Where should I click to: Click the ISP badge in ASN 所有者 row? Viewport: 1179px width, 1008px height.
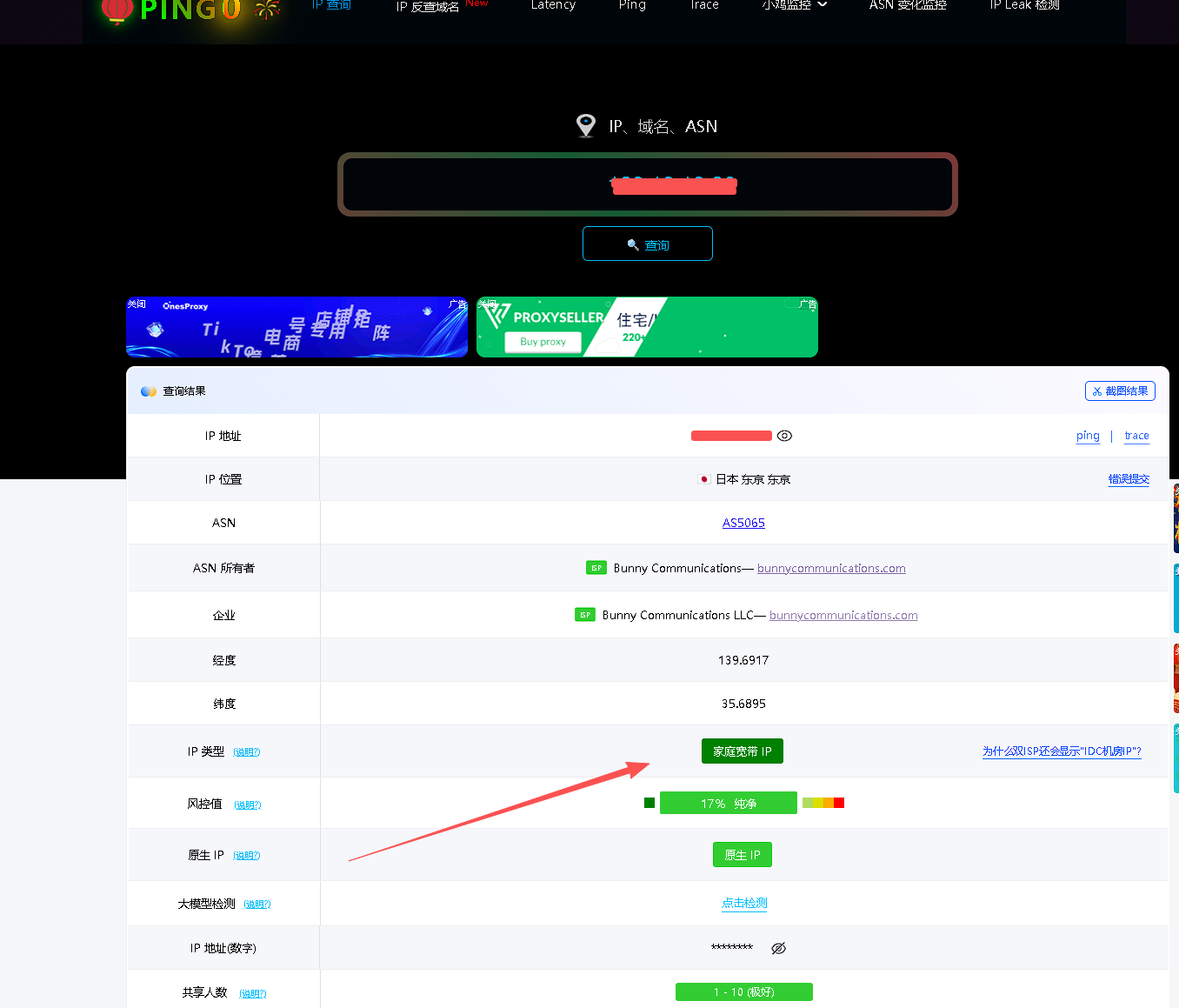[596, 568]
